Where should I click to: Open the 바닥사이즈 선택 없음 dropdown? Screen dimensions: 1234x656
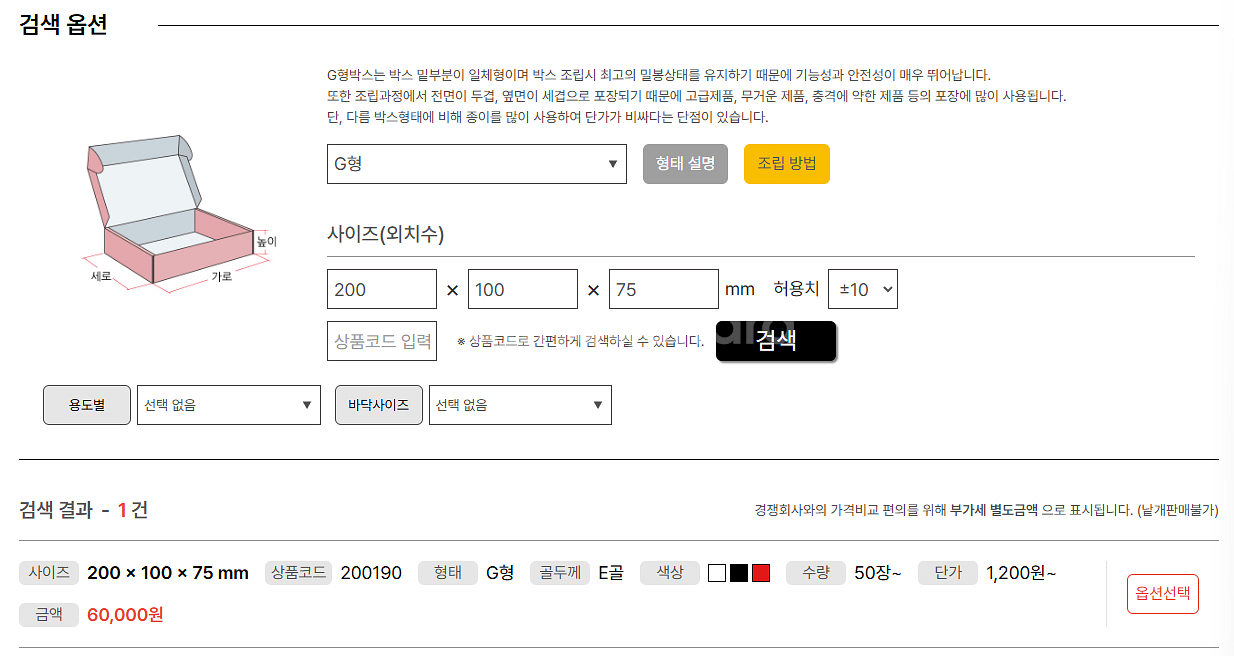520,405
